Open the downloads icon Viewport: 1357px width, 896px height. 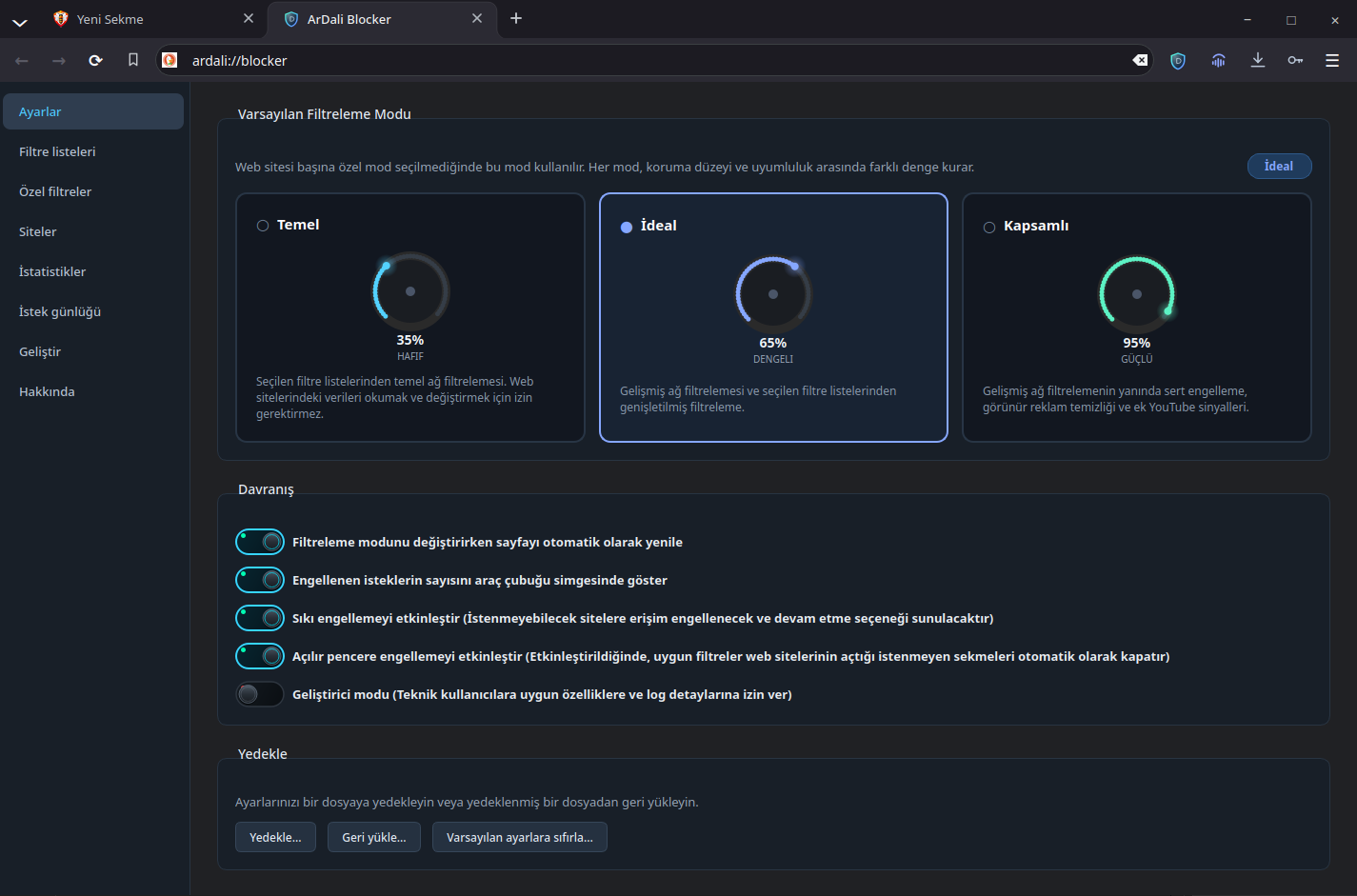tap(1258, 60)
